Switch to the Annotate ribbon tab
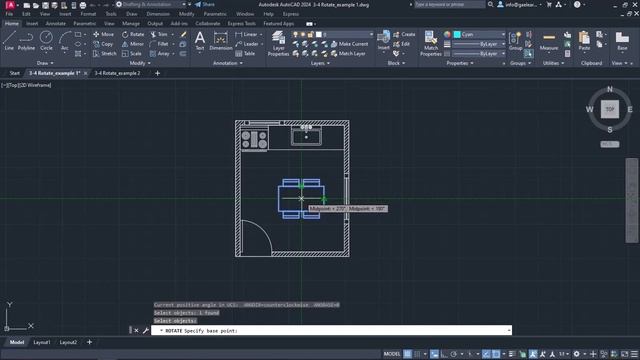The height and width of the screenshot is (360, 640). coord(56,24)
